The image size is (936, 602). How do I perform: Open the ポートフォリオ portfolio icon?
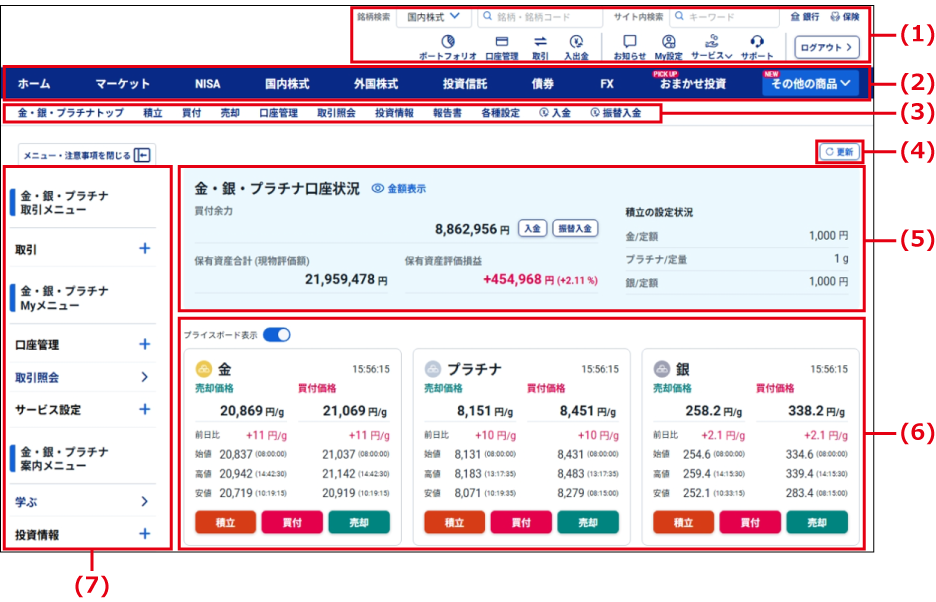coord(447,42)
